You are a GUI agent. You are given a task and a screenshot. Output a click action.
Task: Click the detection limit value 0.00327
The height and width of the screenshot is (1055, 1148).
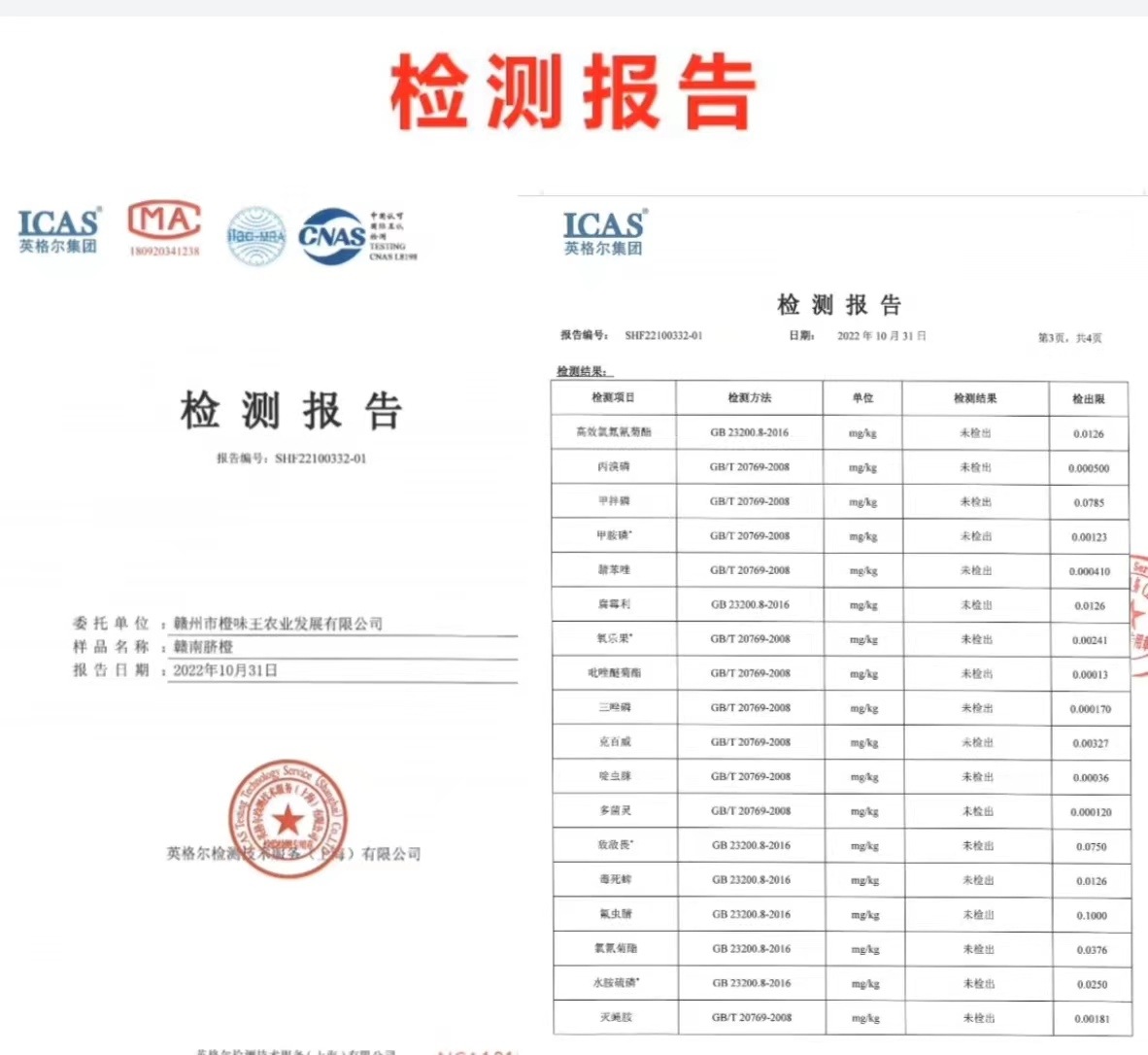[1091, 744]
